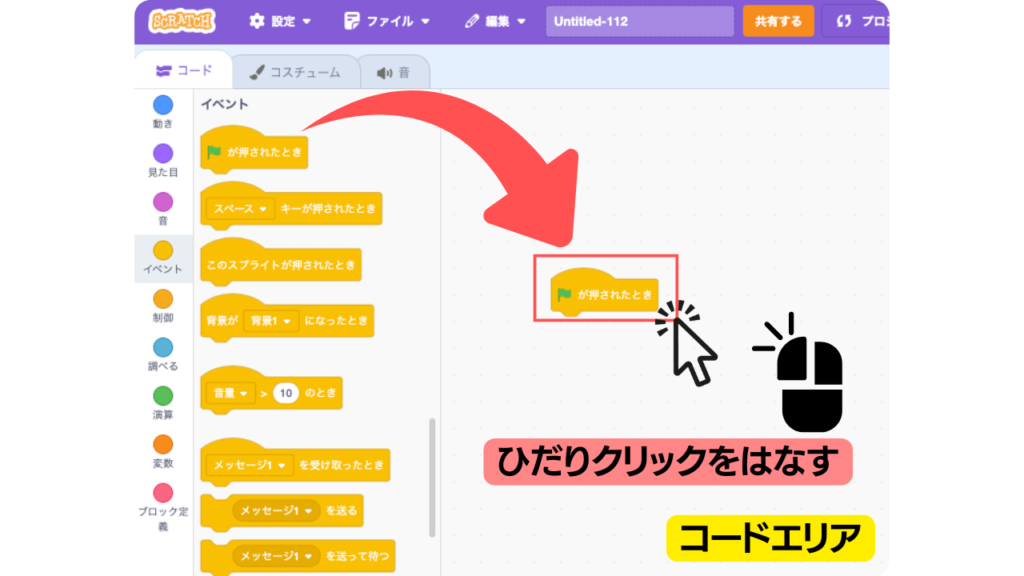The image size is (1024, 576).
Task: Switch to the コード tab
Action: 184,71
